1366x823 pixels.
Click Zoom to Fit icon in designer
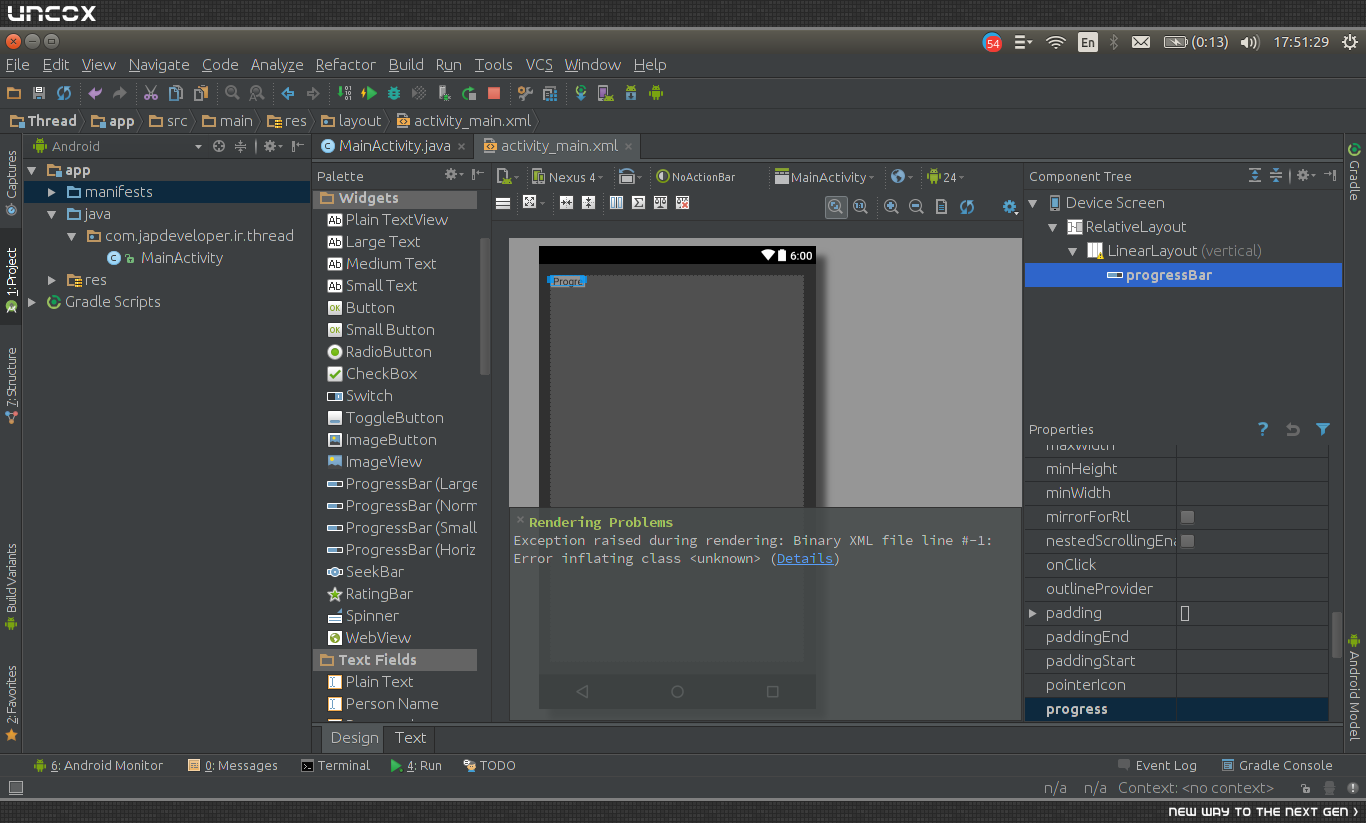pyautogui.click(x=835, y=207)
